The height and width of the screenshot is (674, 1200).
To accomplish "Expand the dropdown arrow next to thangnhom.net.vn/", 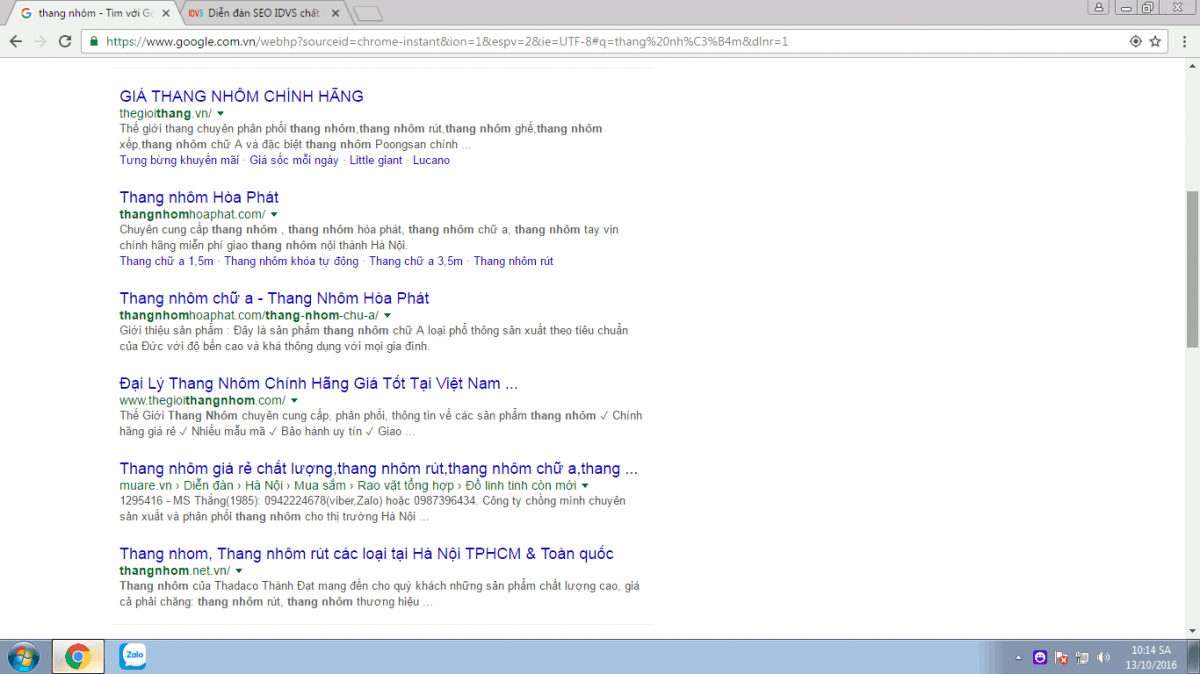I will 239,571.
